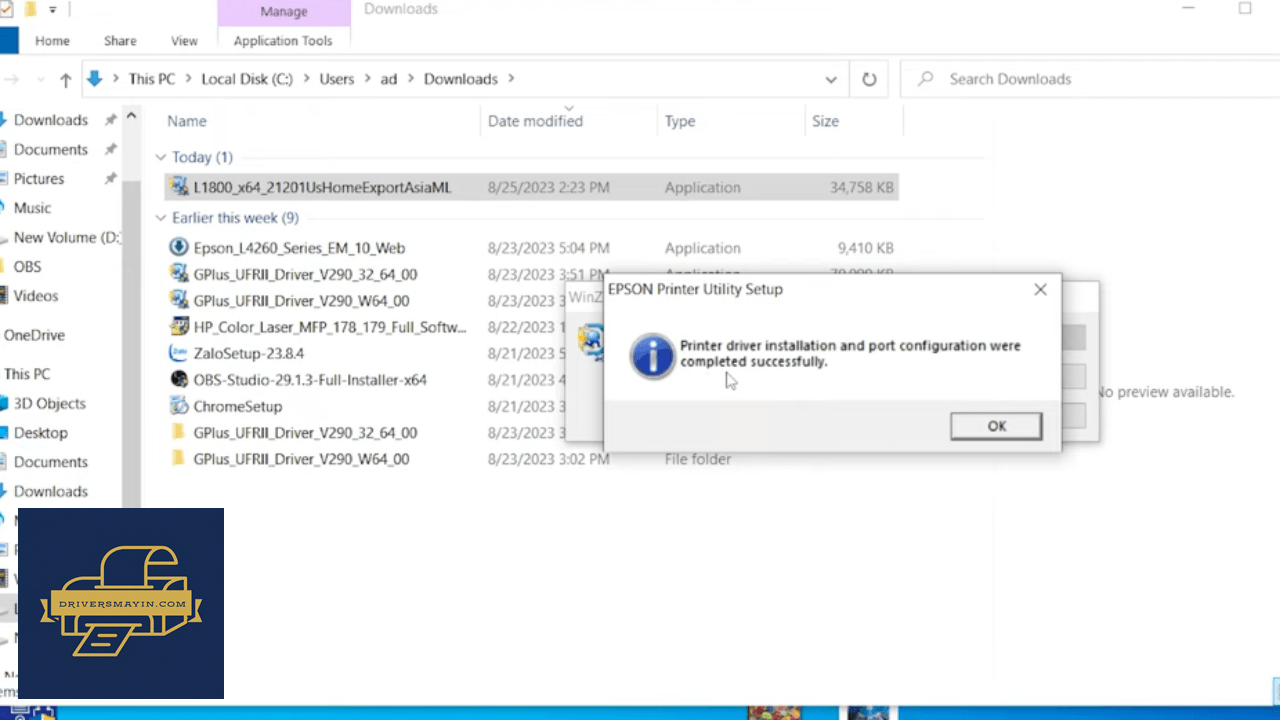Collapse the Today (1) group
The height and width of the screenshot is (720, 1280).
161,158
